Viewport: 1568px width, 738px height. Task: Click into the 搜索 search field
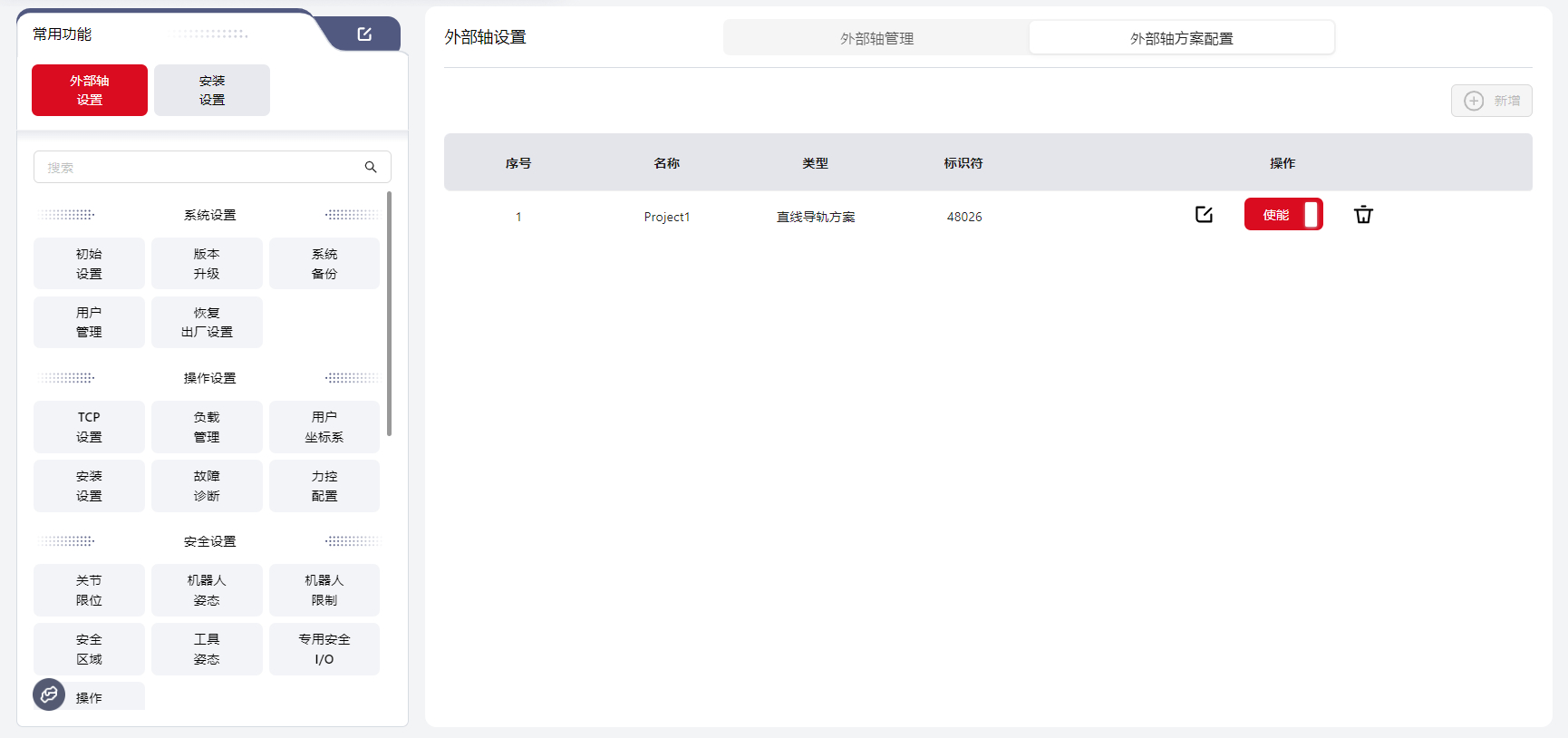point(199,167)
